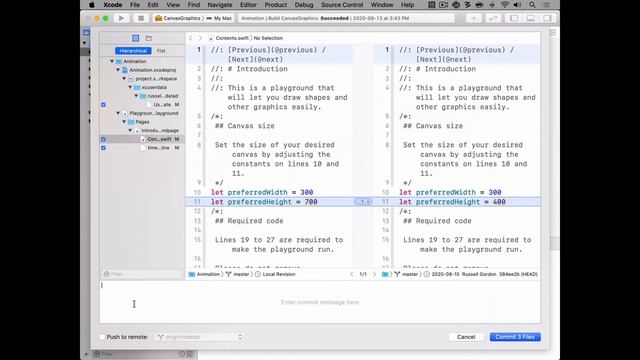
Task: Click the Library plus button in the toolbar
Action: [474, 18]
